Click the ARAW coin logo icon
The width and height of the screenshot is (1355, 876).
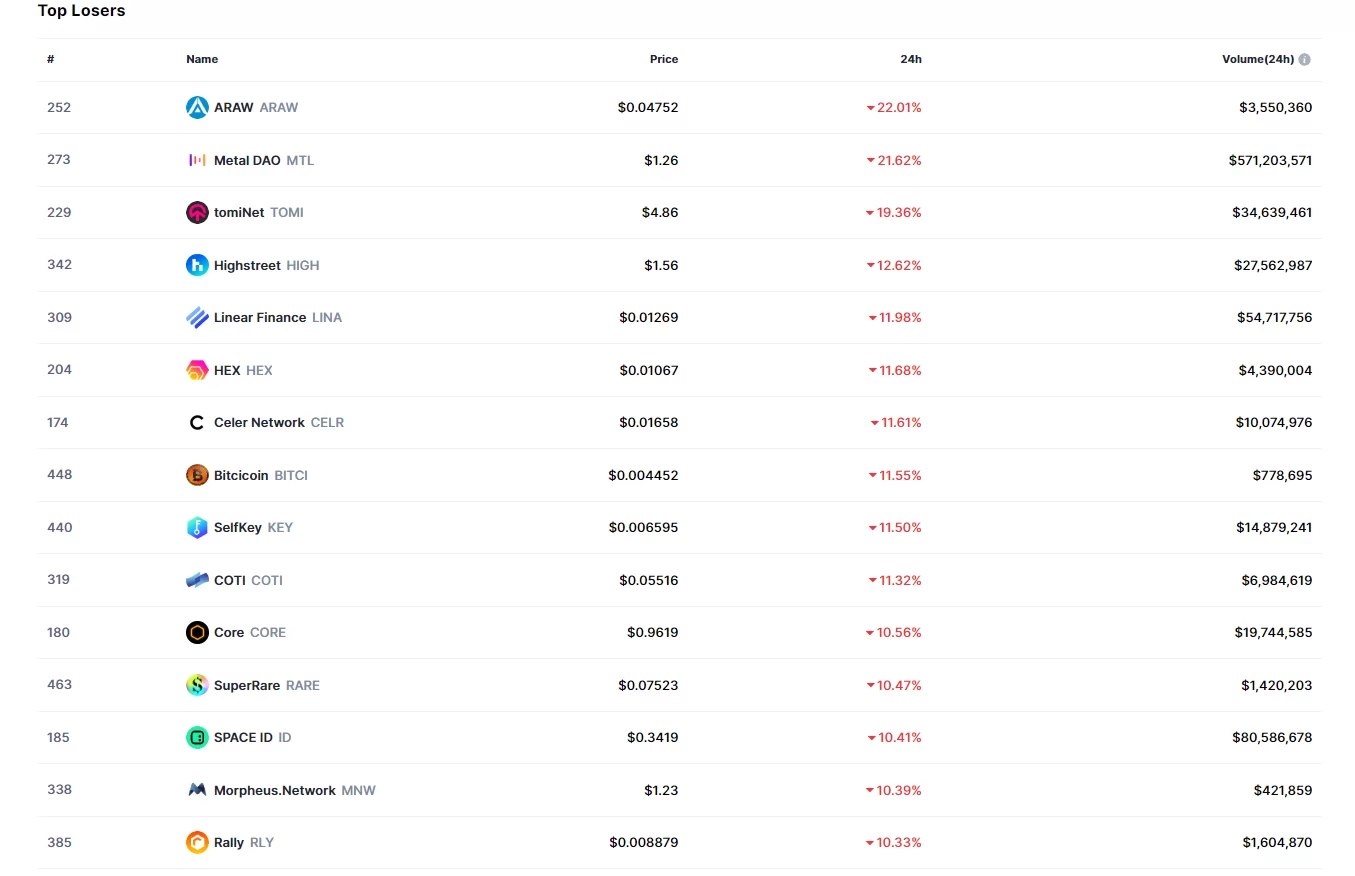point(197,107)
